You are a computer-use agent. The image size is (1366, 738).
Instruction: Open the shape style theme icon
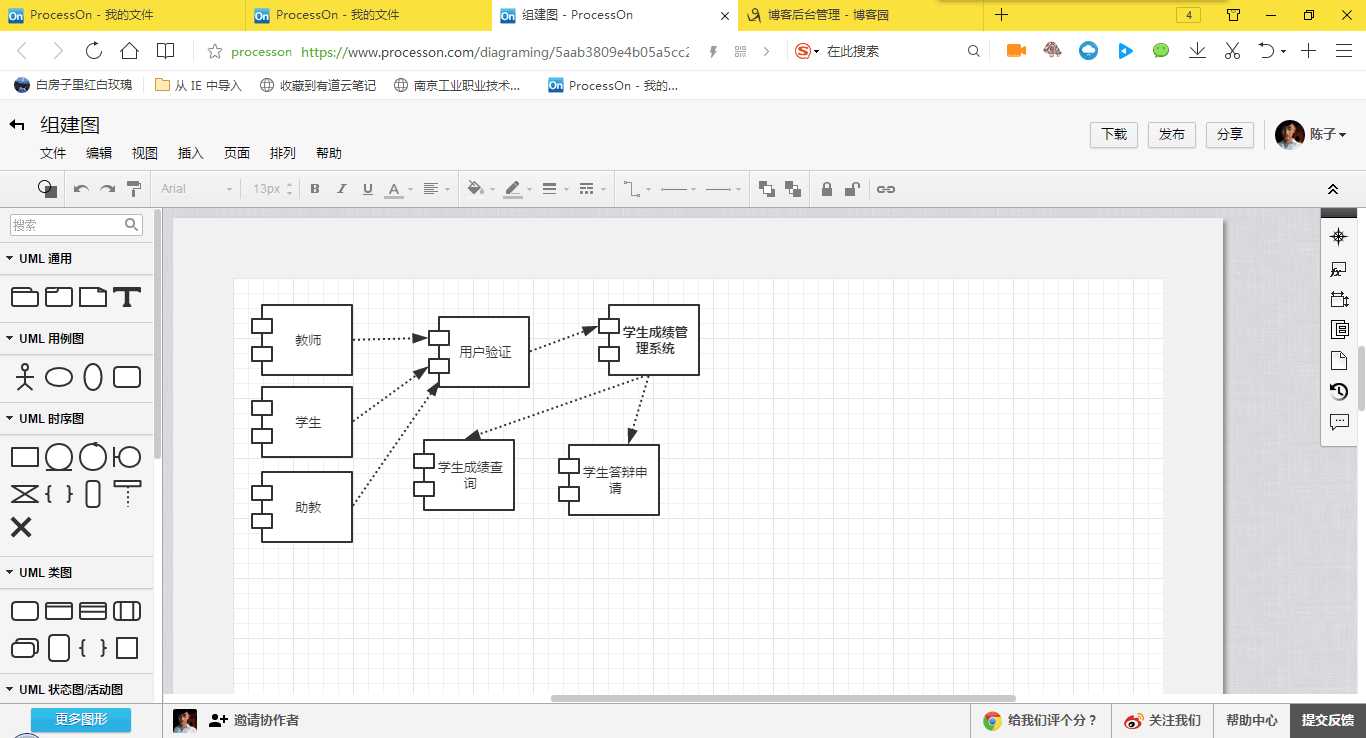point(47,189)
